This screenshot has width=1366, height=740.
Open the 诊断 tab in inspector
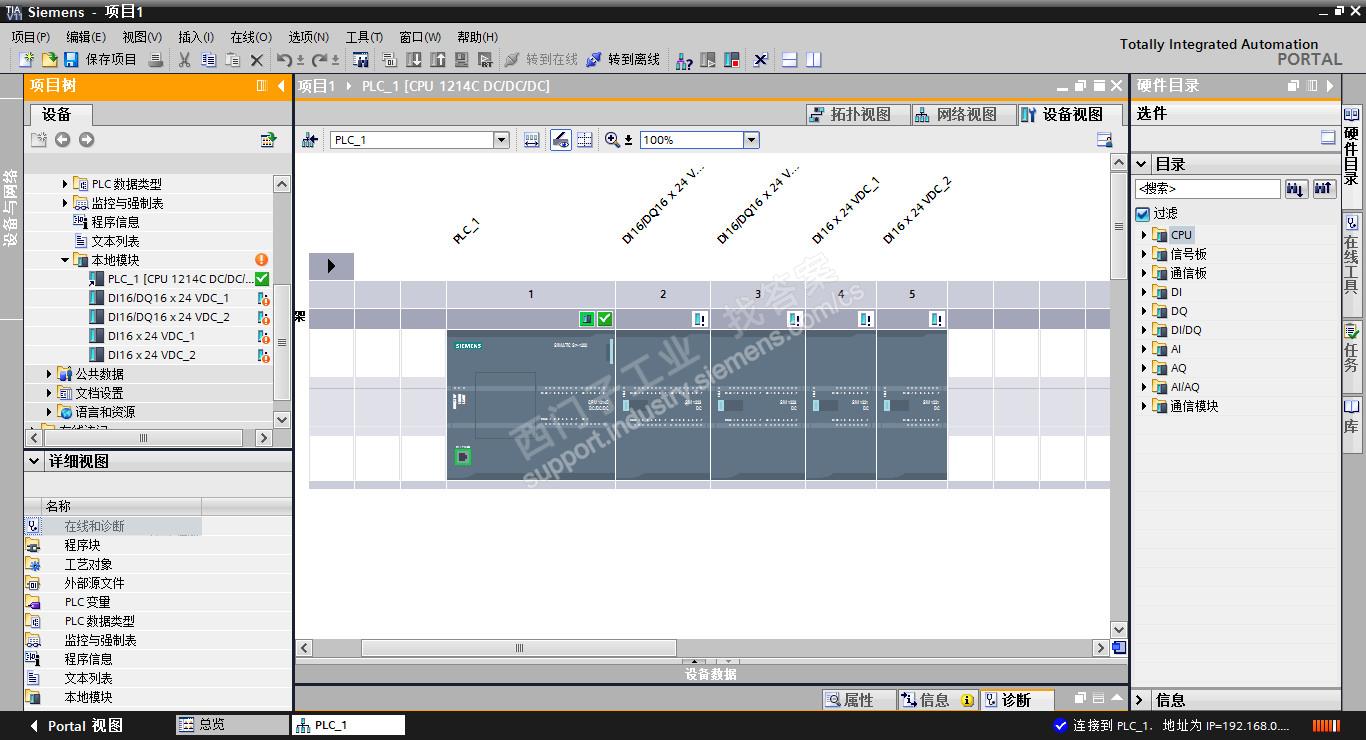[1015, 700]
